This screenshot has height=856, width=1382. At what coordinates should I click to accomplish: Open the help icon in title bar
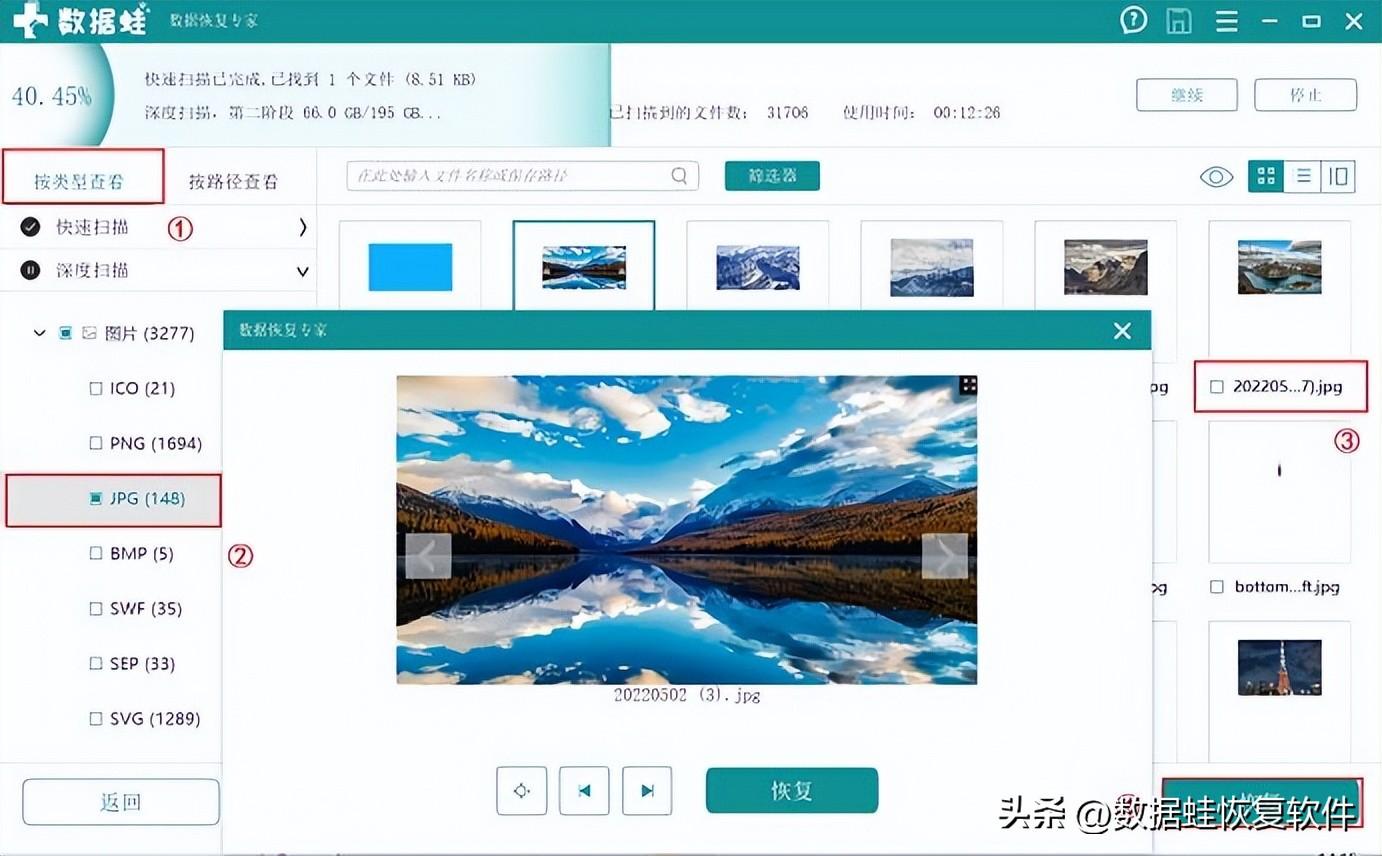[1133, 20]
